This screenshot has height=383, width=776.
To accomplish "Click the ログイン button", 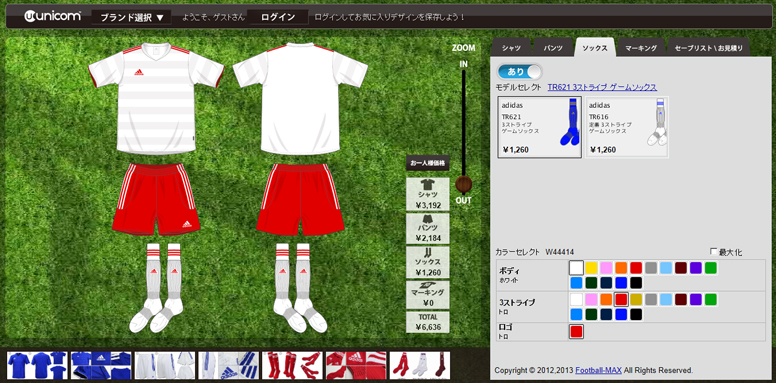I will tap(278, 17).
